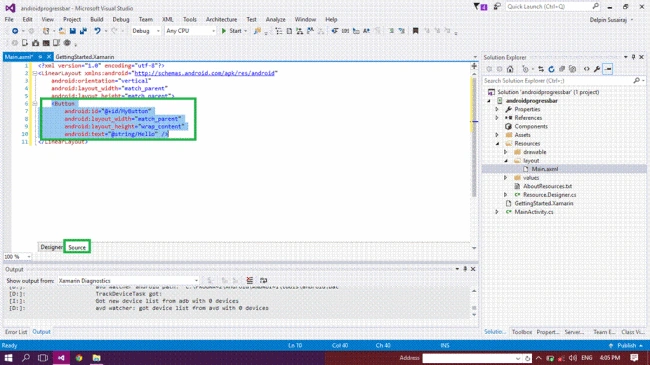Image resolution: width=650 pixels, height=365 pixels.
Task: Click the View Code icon in Solution Explorer
Action: tap(587, 69)
